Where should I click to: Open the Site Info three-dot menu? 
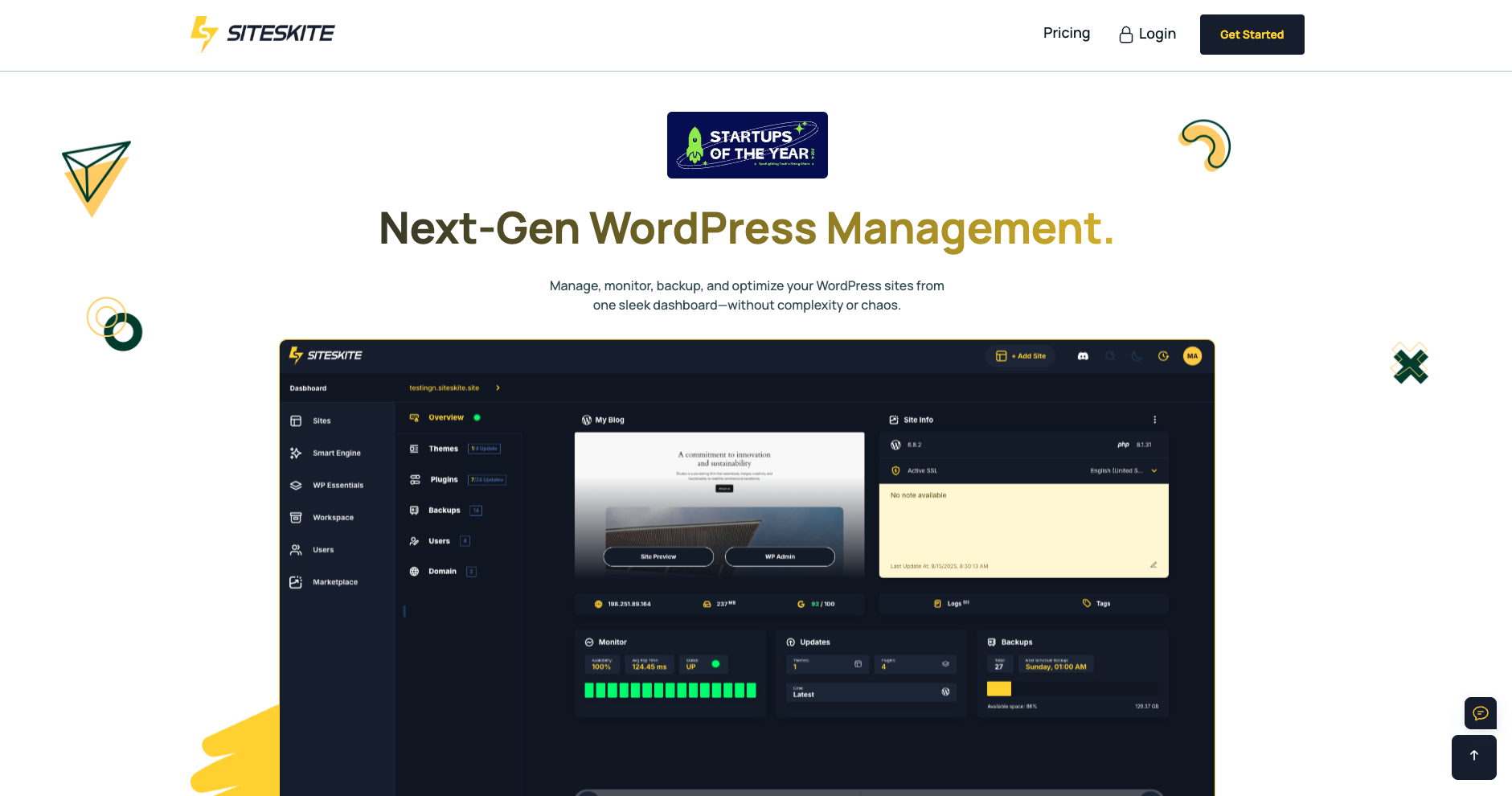tap(1154, 420)
